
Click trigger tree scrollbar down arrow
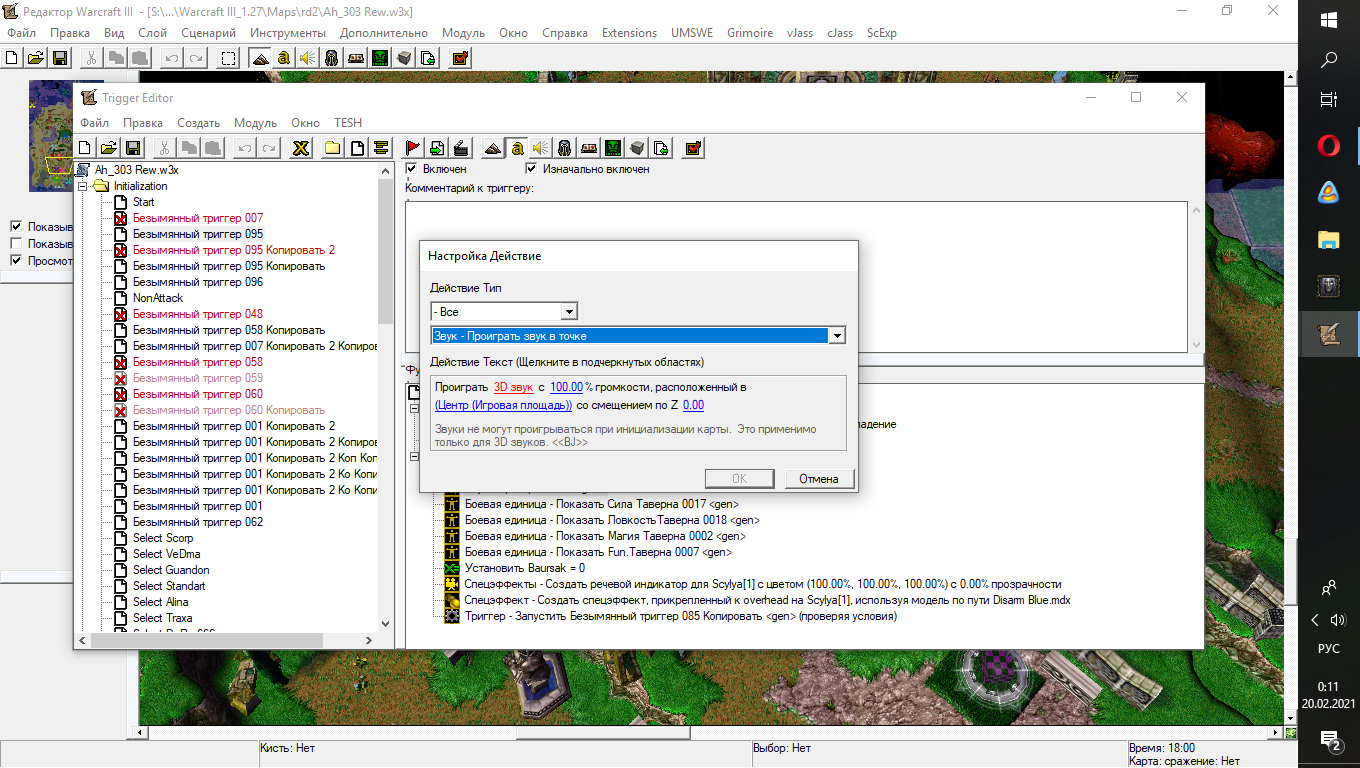click(x=387, y=624)
